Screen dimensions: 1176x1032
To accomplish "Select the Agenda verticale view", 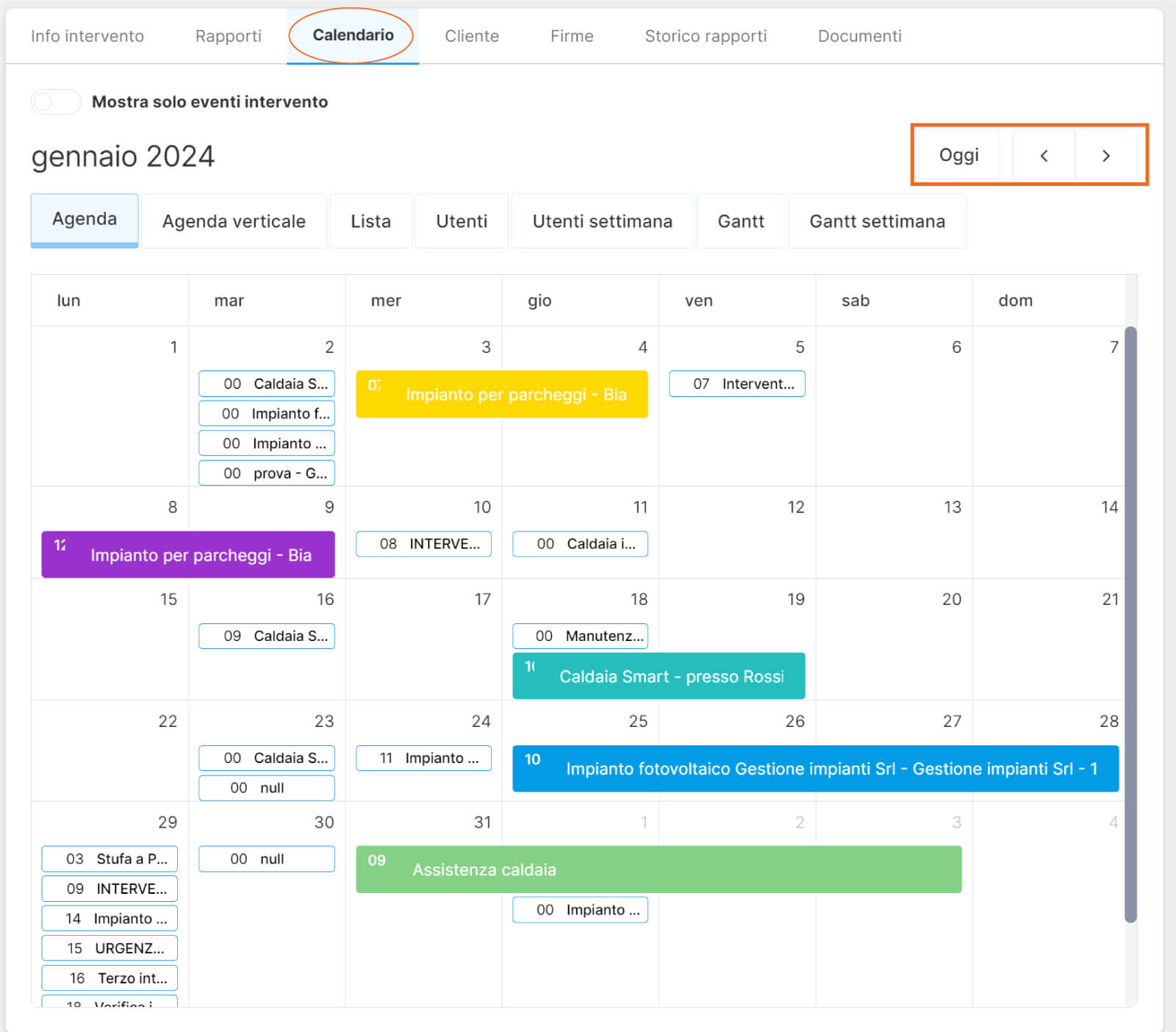I will (x=234, y=221).
